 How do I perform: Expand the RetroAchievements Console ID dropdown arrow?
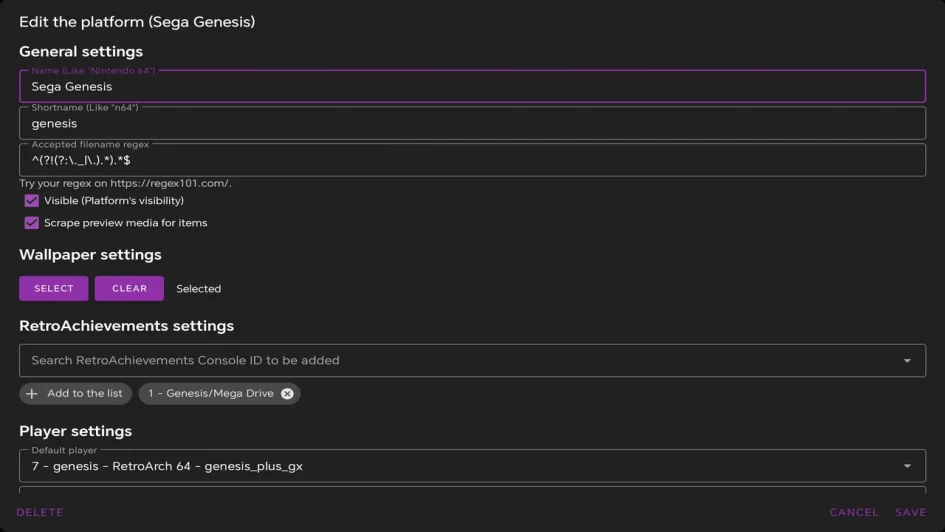(907, 361)
